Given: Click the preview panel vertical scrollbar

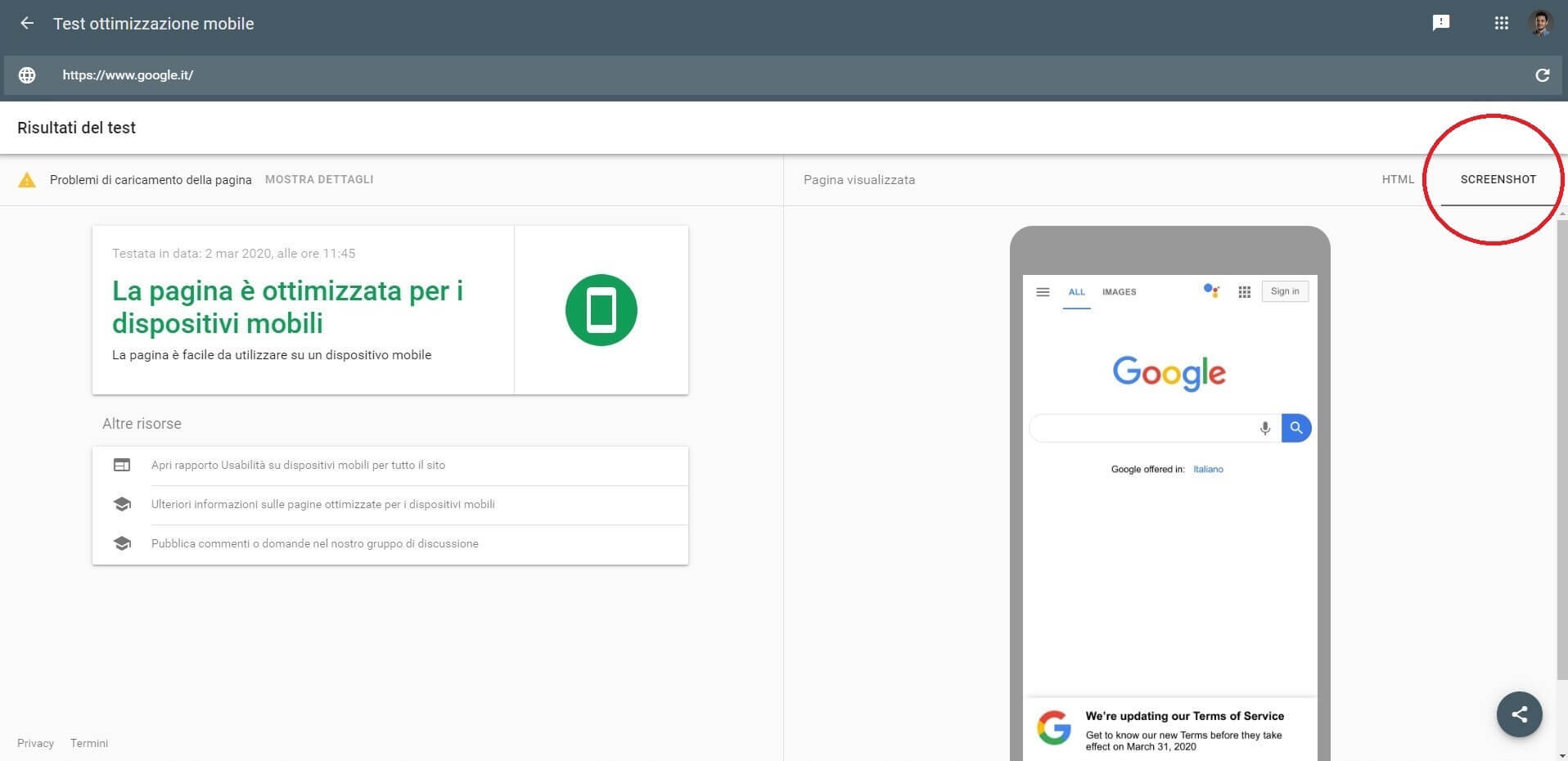Looking at the screenshot, I should tap(1561, 450).
